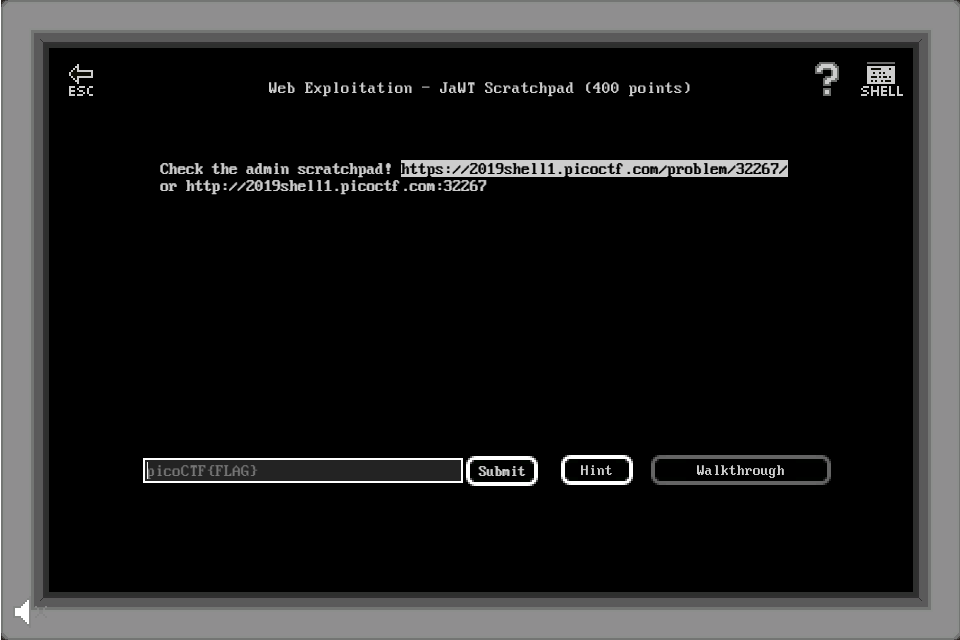Show the challenge Hint
This screenshot has width=960, height=640.
click(x=596, y=470)
